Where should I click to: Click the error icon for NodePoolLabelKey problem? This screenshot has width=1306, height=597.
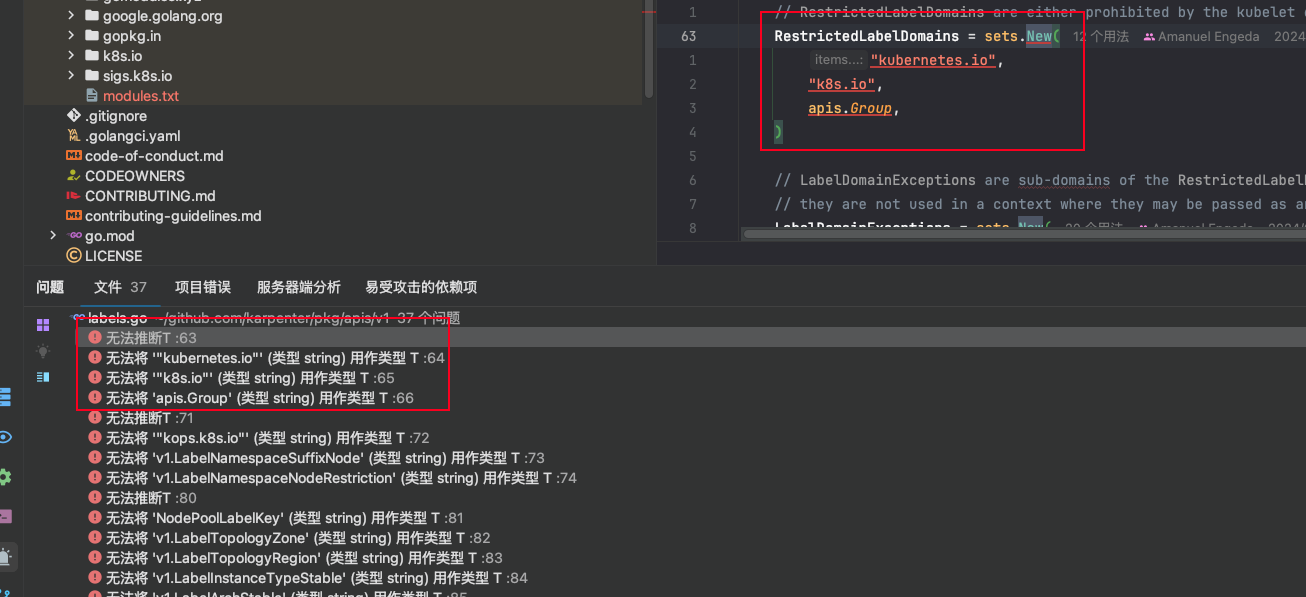point(95,518)
